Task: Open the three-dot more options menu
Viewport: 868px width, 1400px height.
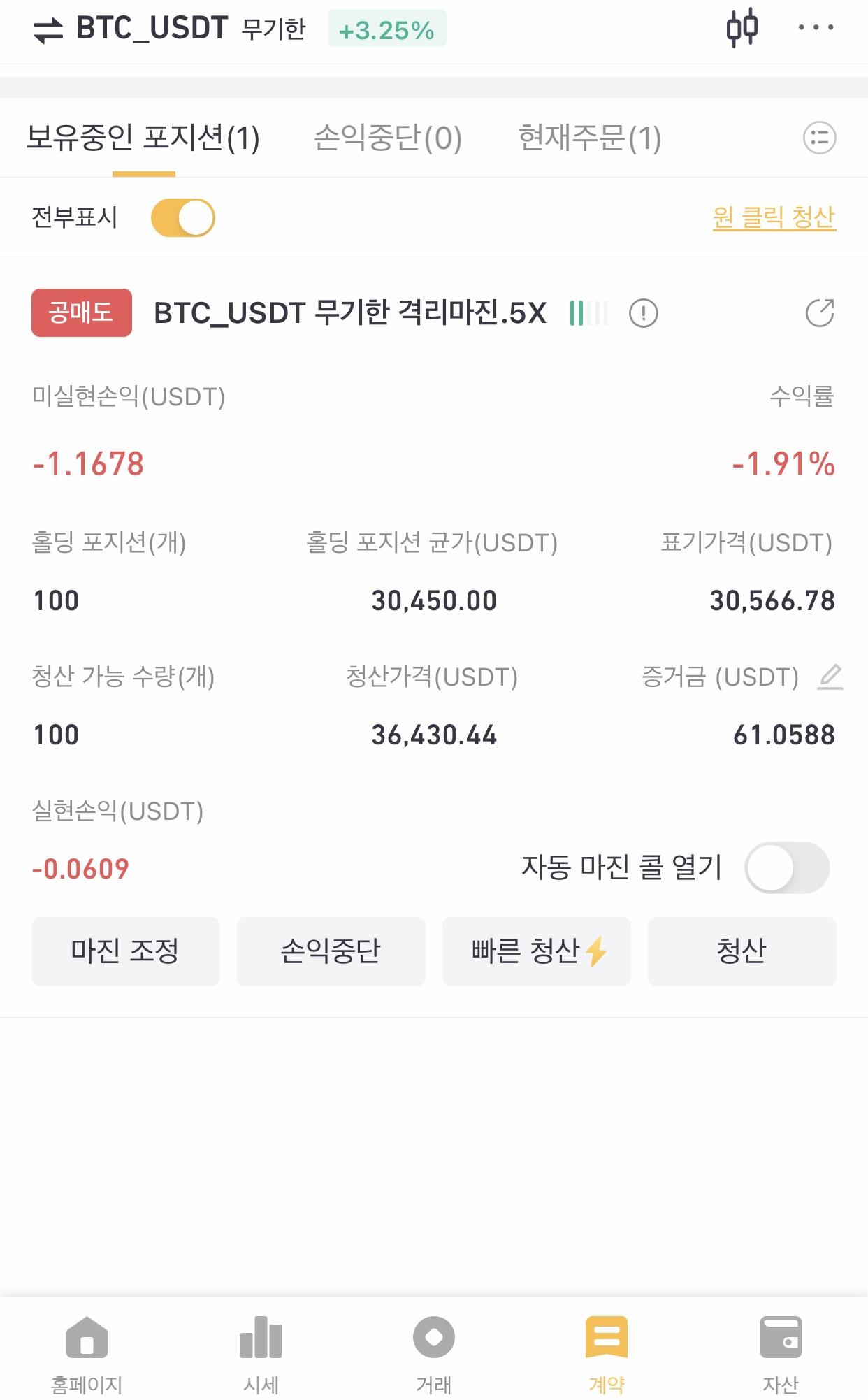Action: [x=816, y=28]
